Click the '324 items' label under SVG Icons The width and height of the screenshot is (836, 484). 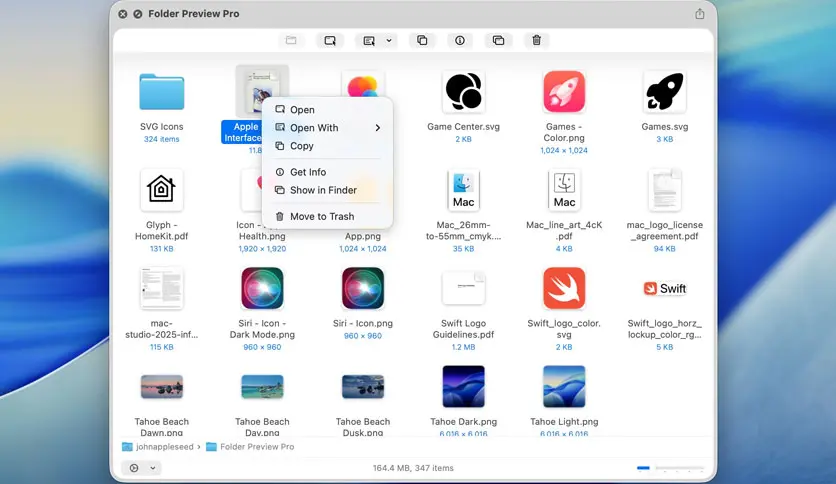click(x=162, y=139)
